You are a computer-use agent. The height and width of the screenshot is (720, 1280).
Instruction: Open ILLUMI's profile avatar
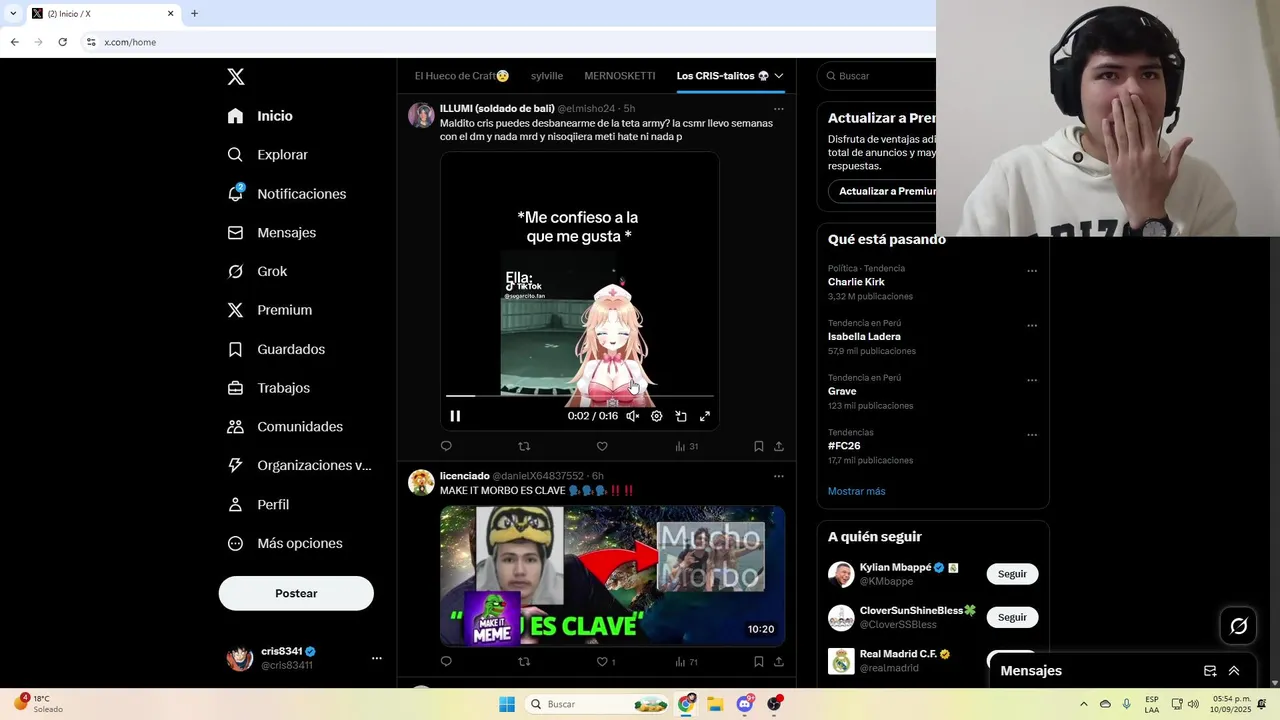421,115
